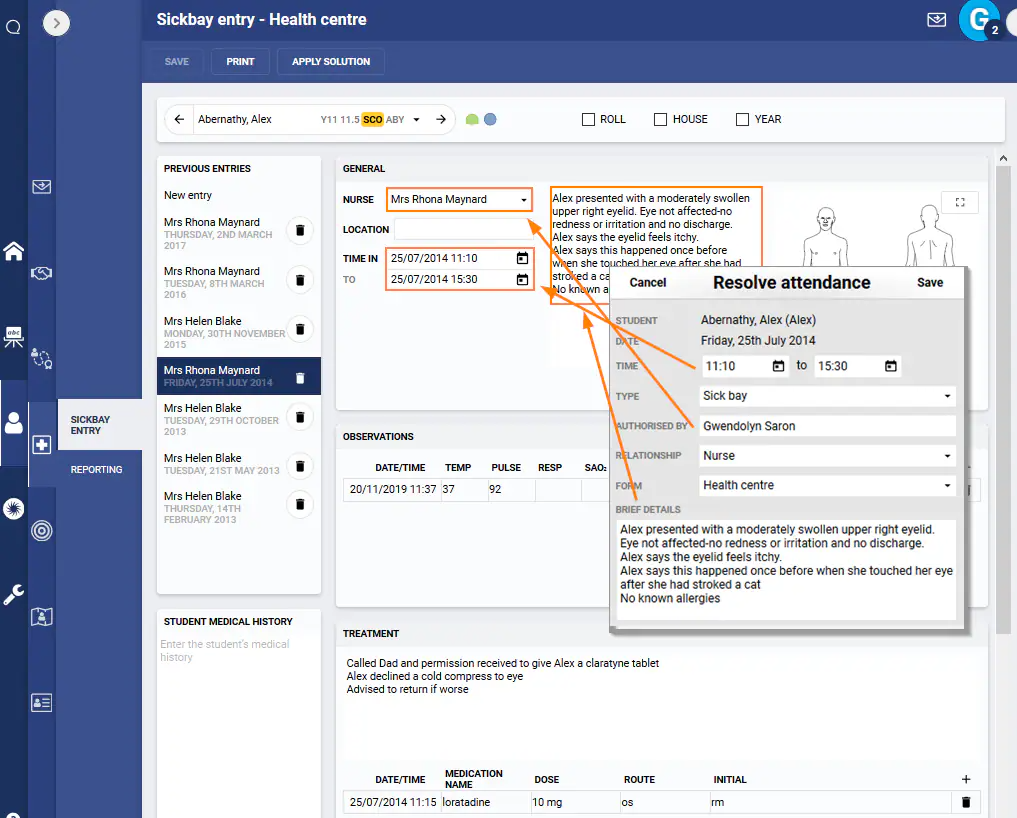Viewport: 1017px width, 818px height.
Task: Expand the sidebar with the chevron arrow
Action: (x=56, y=23)
